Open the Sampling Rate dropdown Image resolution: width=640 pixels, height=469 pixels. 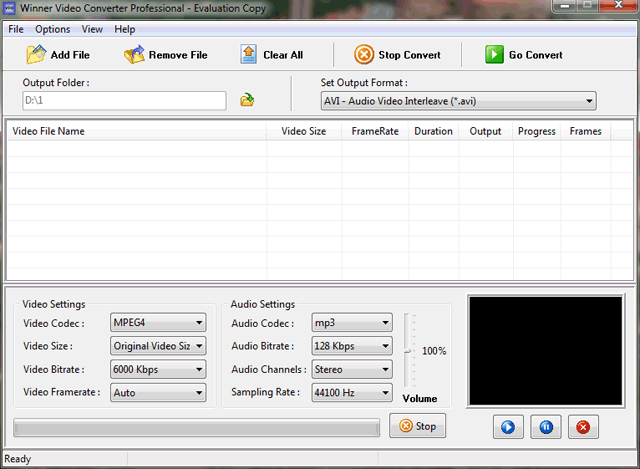(352, 393)
